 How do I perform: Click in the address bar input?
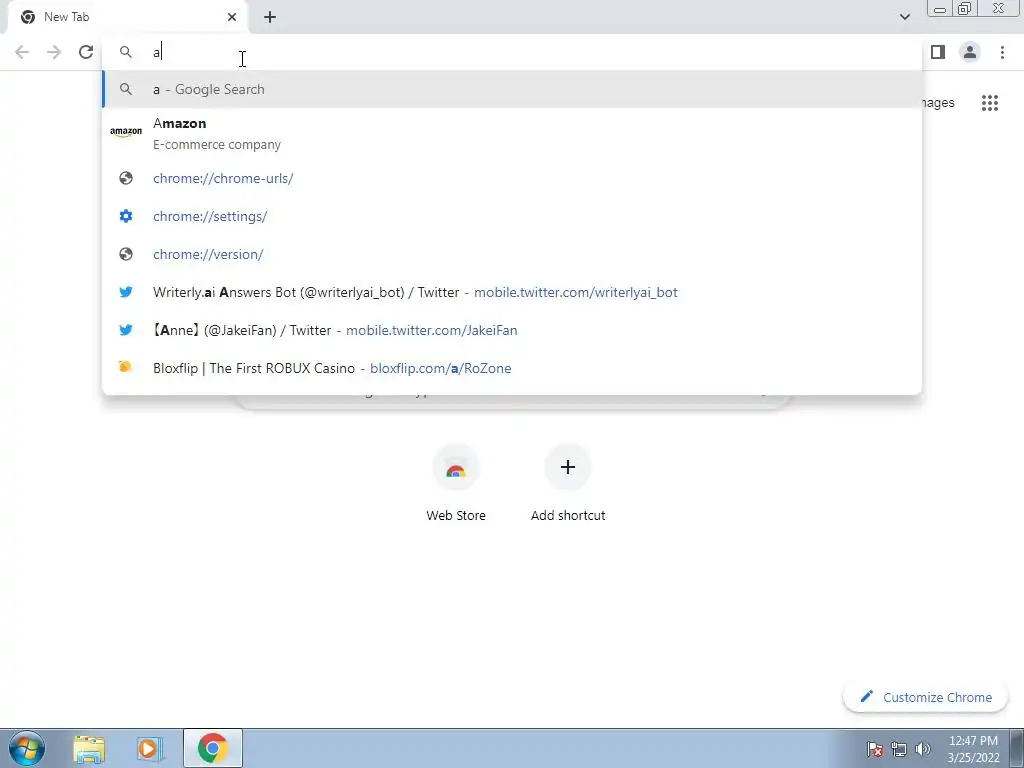512,52
